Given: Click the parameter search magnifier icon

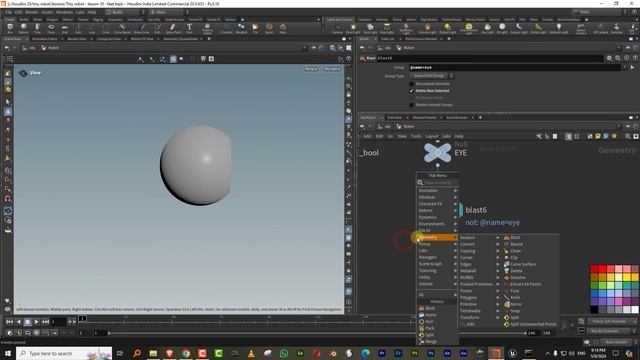Looking at the screenshot, I should point(618,58).
